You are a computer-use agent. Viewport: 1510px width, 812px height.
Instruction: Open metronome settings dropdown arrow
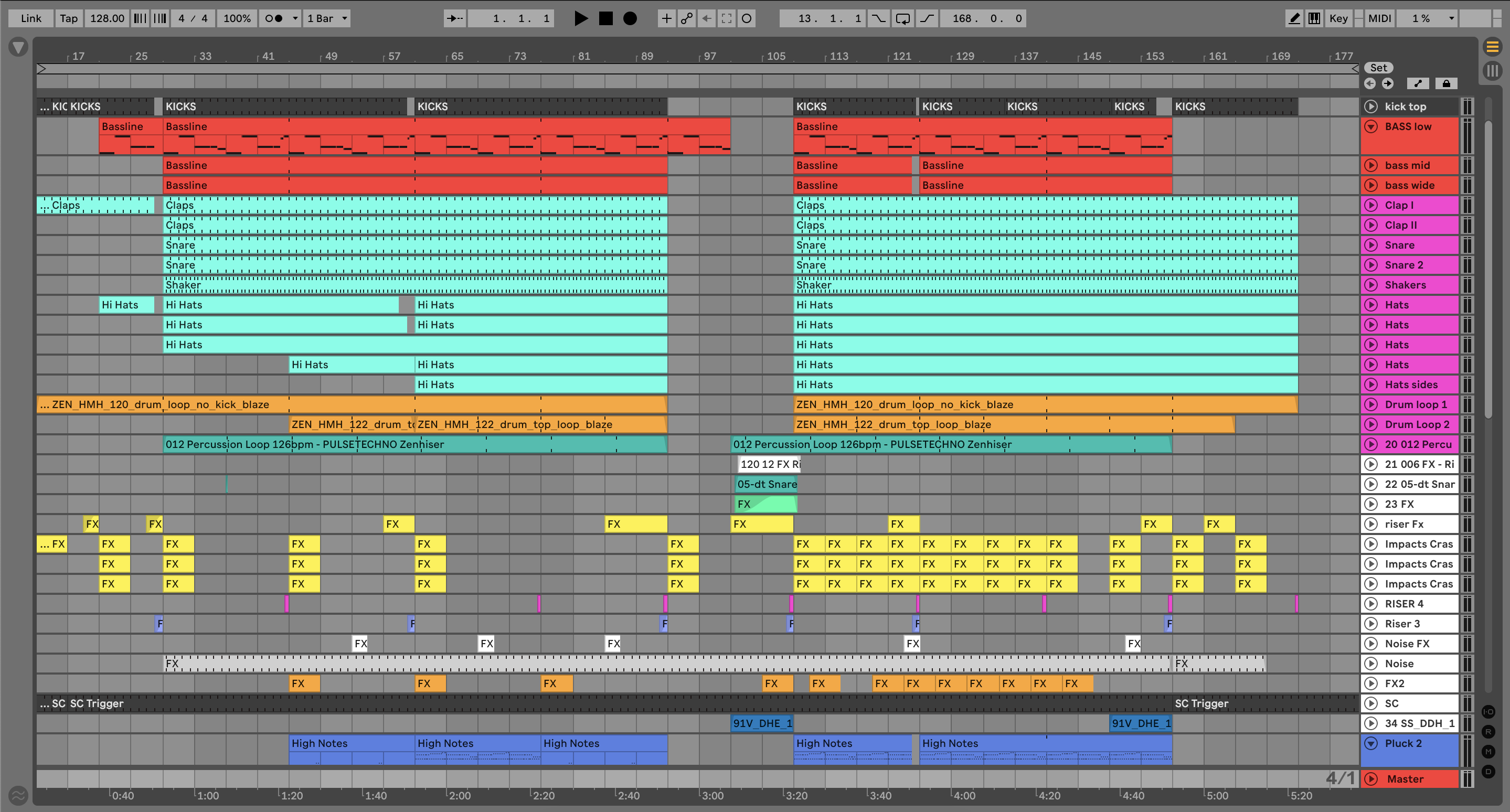(x=295, y=18)
